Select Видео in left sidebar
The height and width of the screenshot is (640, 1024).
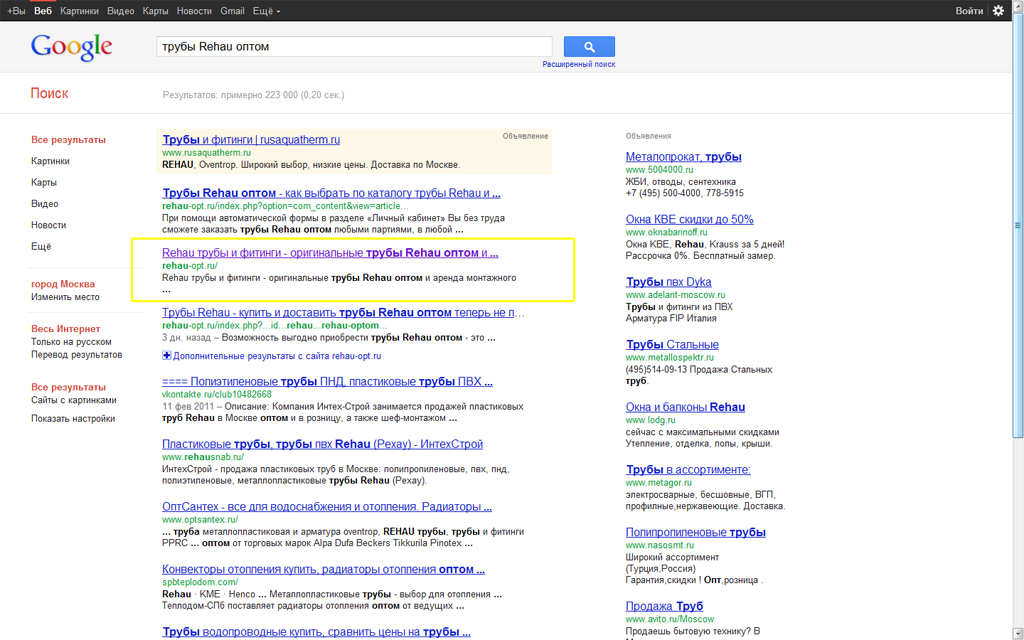tap(44, 204)
